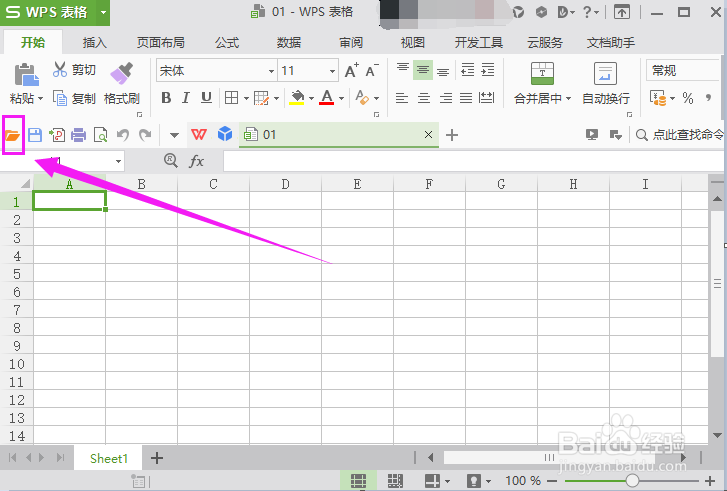Image resolution: width=727 pixels, height=491 pixels.
Task: Save the workbook with floppy icon
Action: pyautogui.click(x=35, y=135)
